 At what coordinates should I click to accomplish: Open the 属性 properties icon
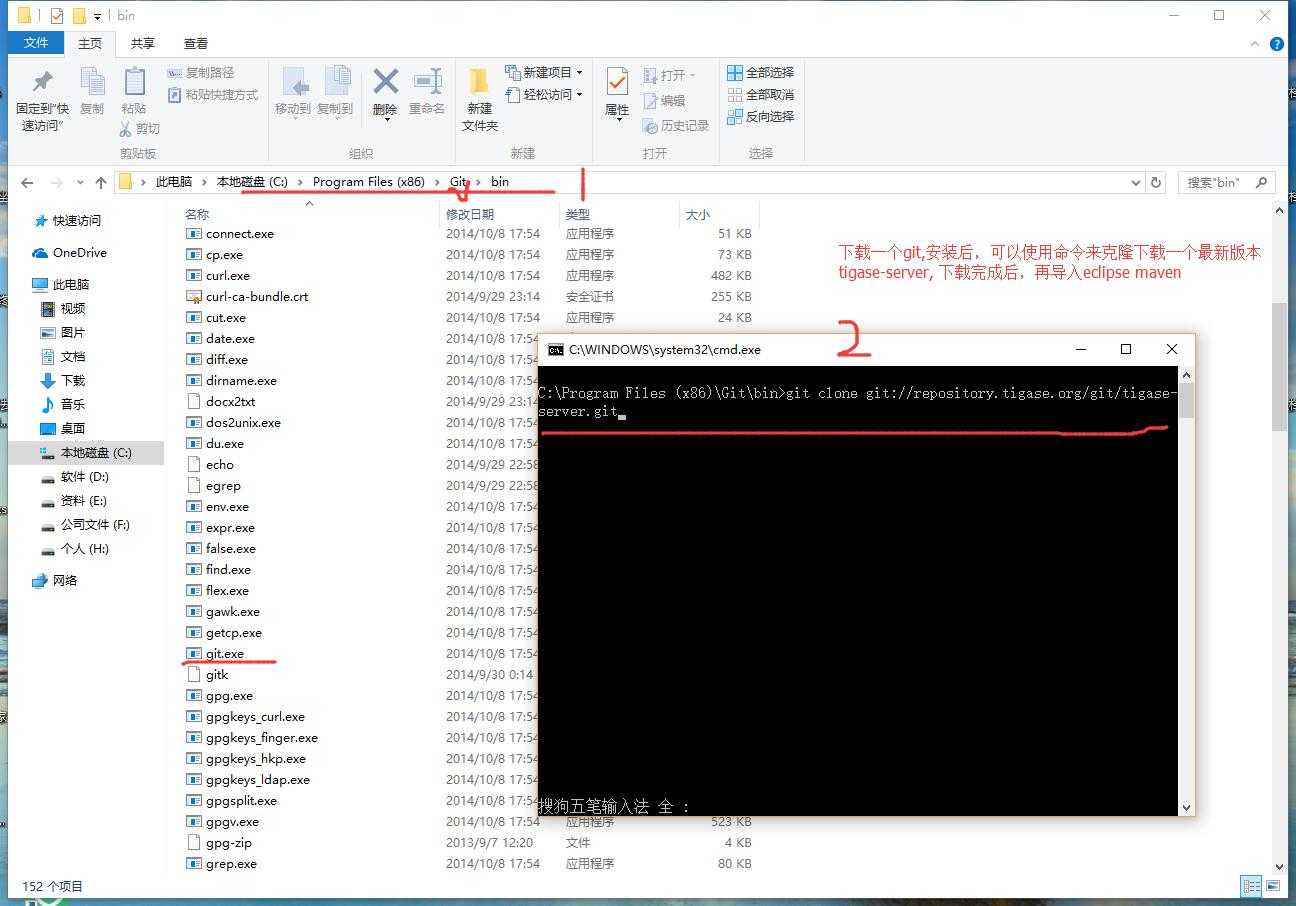point(617,95)
